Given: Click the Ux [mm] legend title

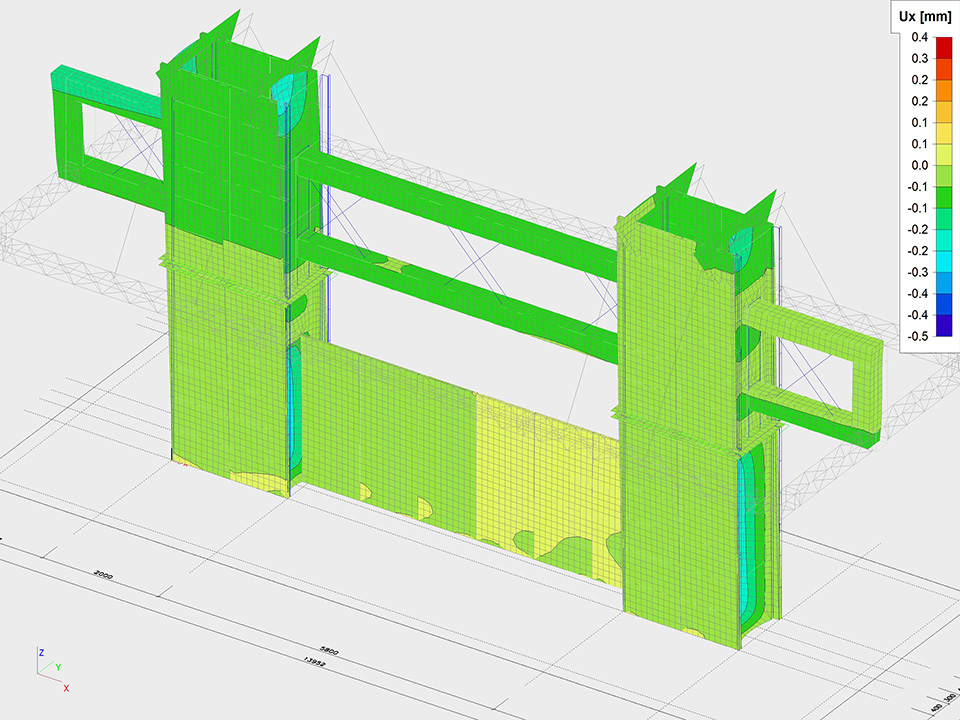Looking at the screenshot, I should pos(922,14).
